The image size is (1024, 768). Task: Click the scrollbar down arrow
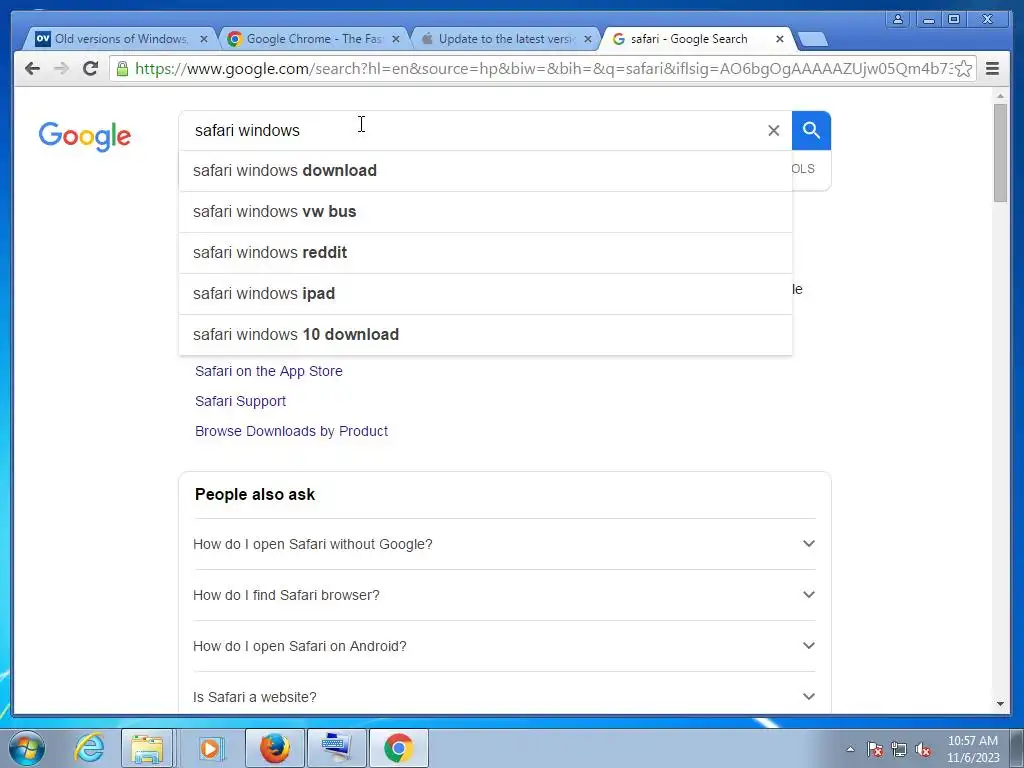(x=1000, y=704)
